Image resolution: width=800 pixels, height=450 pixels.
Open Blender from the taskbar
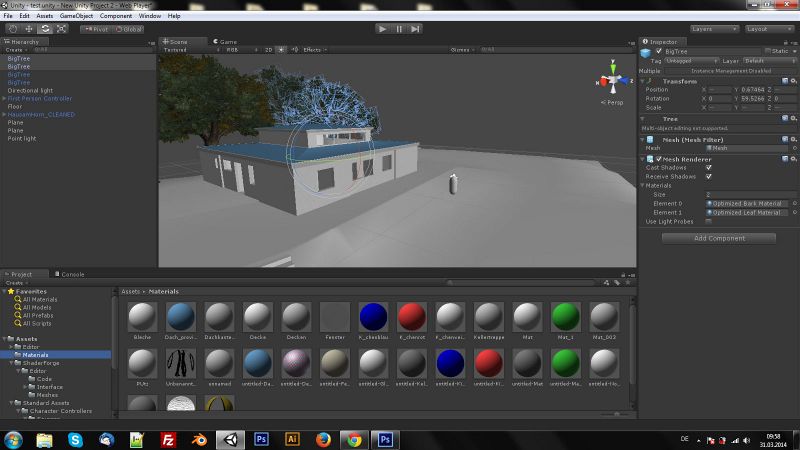[x=201, y=439]
